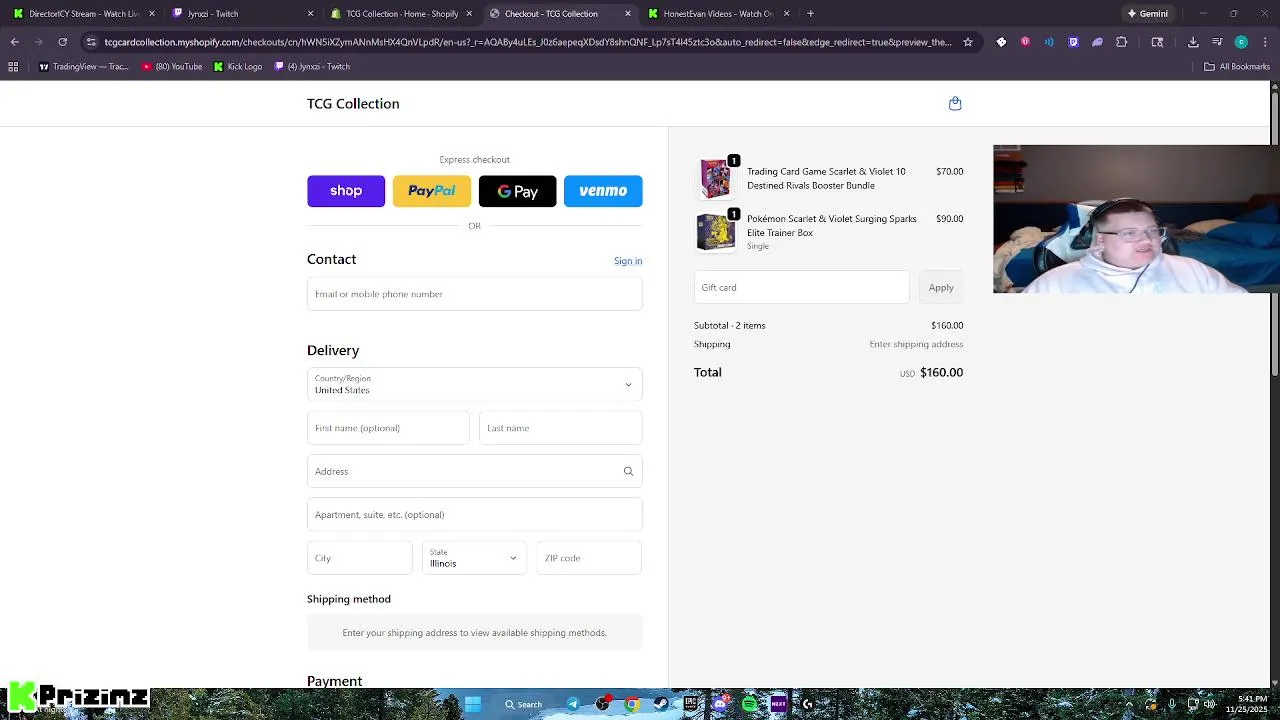Switch to the HonestEvan Videos tab

[718, 13]
